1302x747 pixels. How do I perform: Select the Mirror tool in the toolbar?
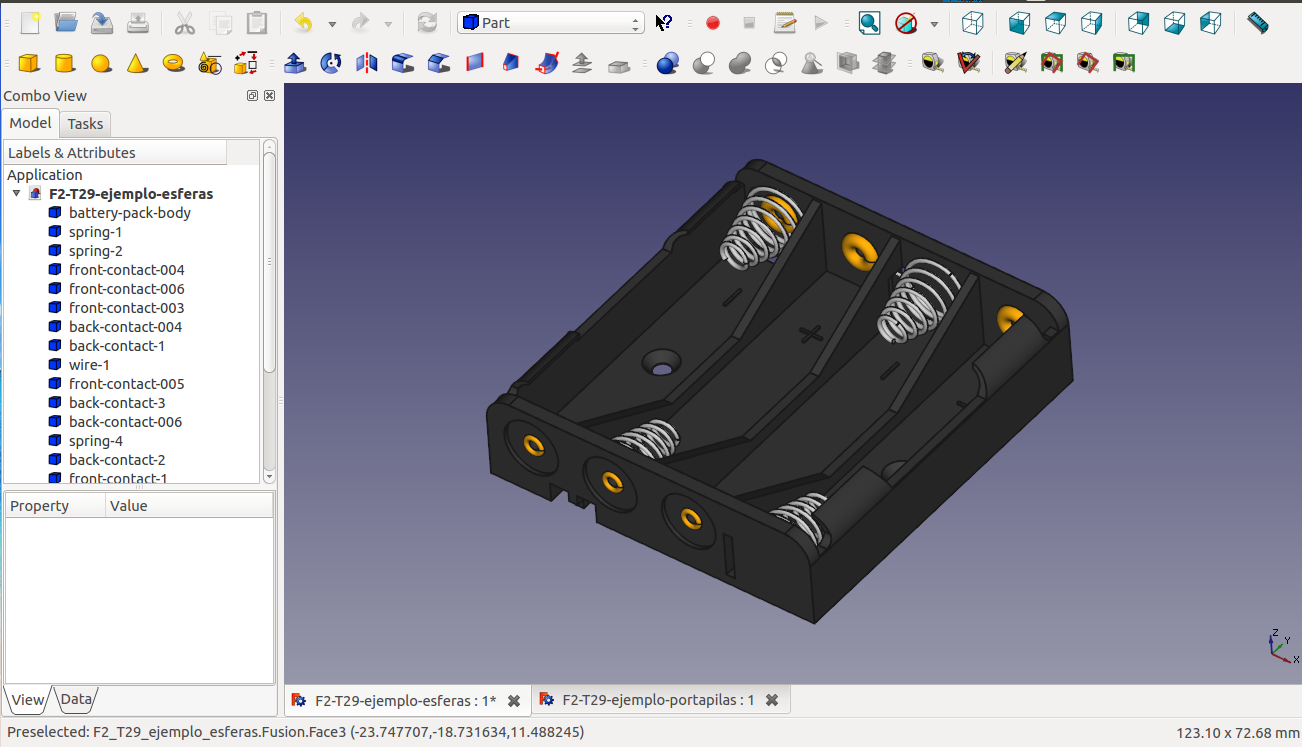coord(367,64)
